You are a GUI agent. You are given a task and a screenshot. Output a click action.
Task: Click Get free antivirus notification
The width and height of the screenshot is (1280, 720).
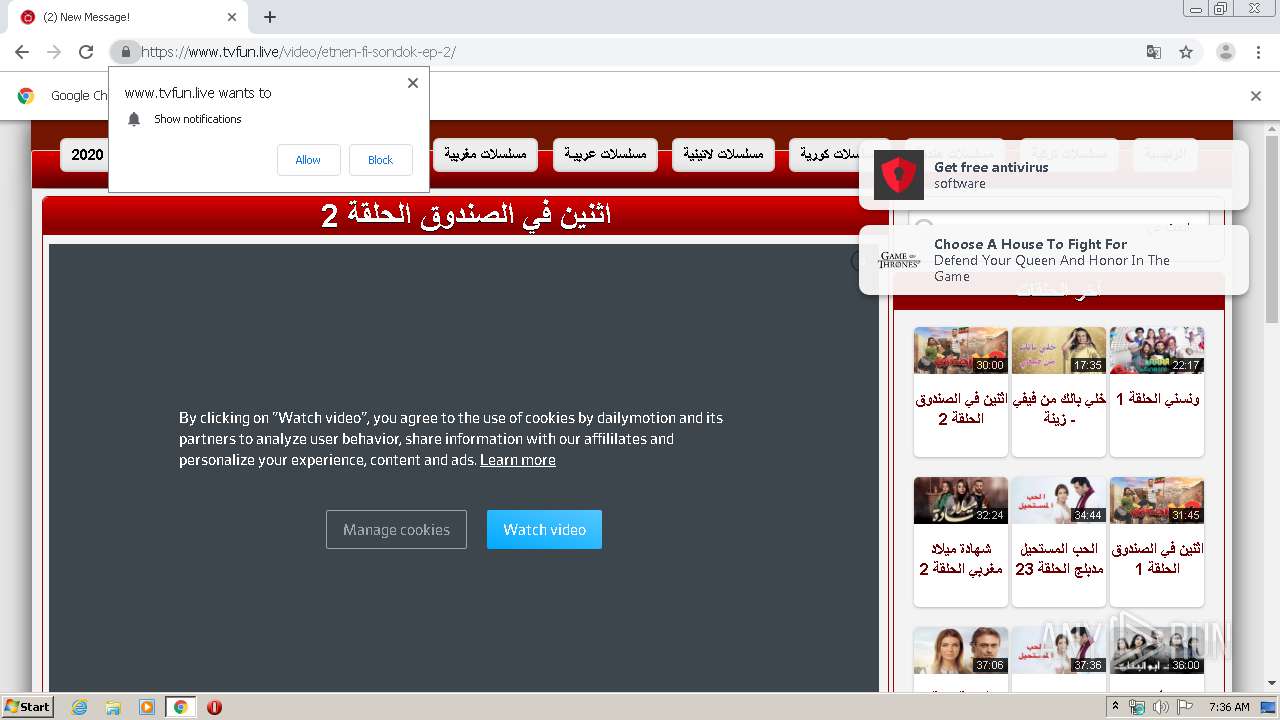pos(1054,175)
